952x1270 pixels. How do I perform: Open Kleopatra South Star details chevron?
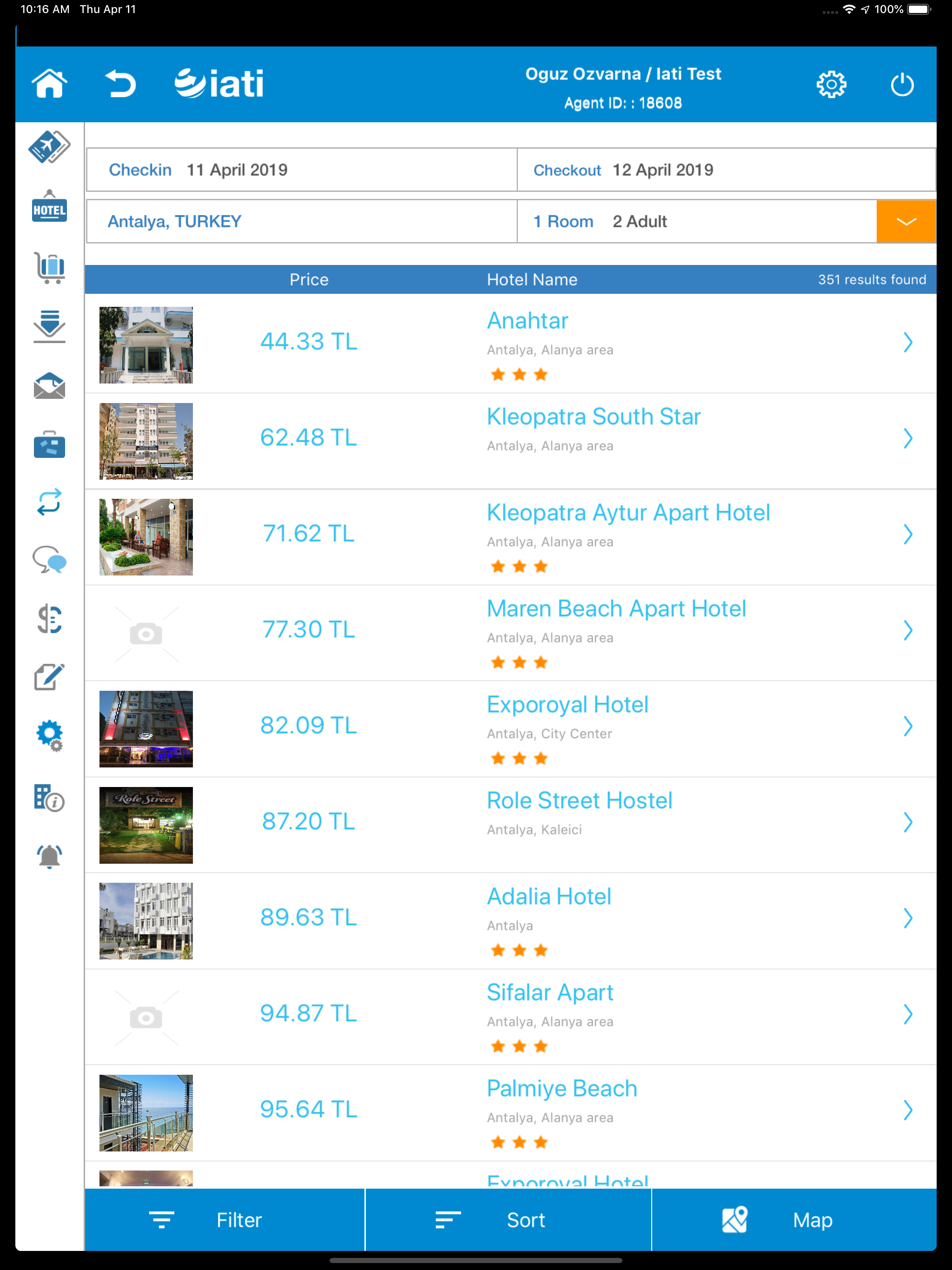pyautogui.click(x=908, y=439)
